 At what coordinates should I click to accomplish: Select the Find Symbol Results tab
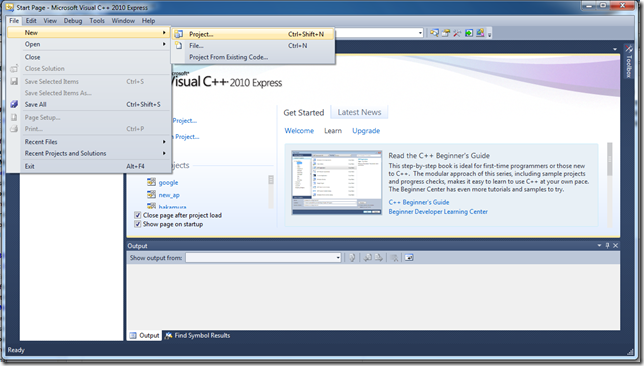click(x=198, y=336)
